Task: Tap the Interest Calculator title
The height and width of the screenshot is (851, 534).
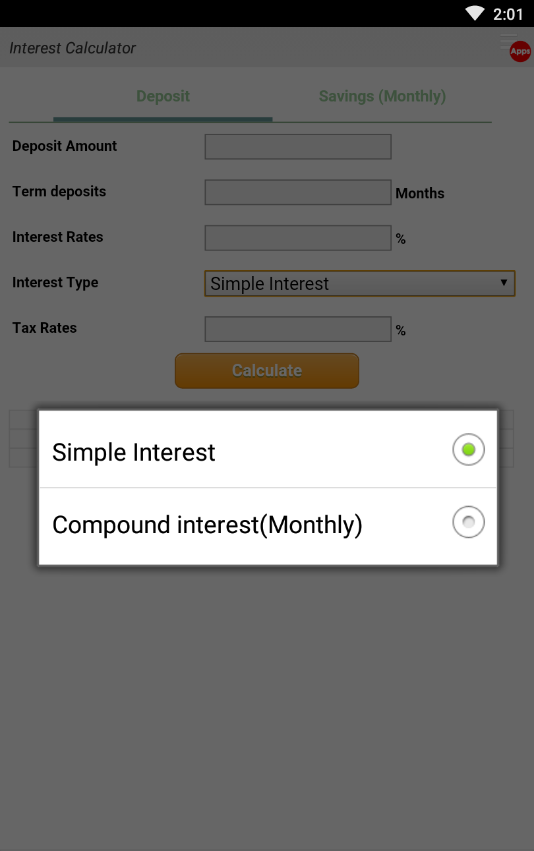Action: click(72, 48)
